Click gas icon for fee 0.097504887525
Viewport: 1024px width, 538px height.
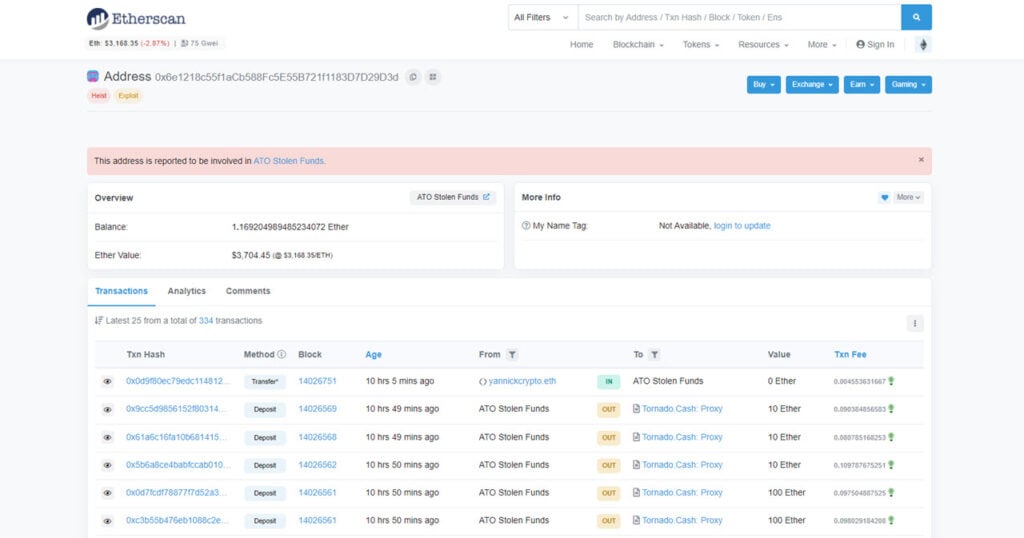click(x=891, y=493)
